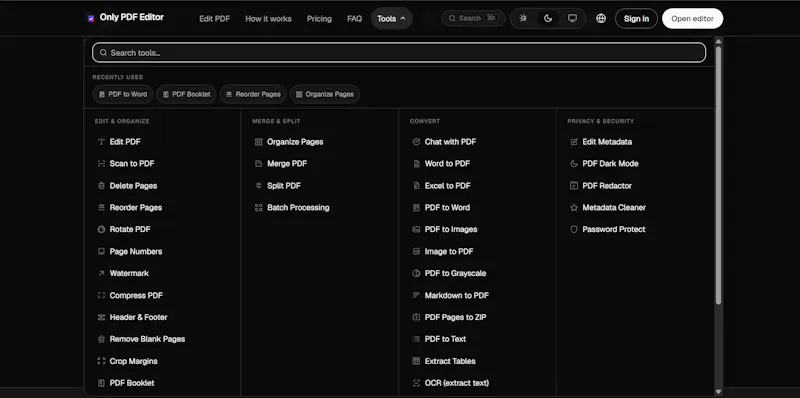Click the Scan to PDF icon
The height and width of the screenshot is (398, 800).
[101, 164]
